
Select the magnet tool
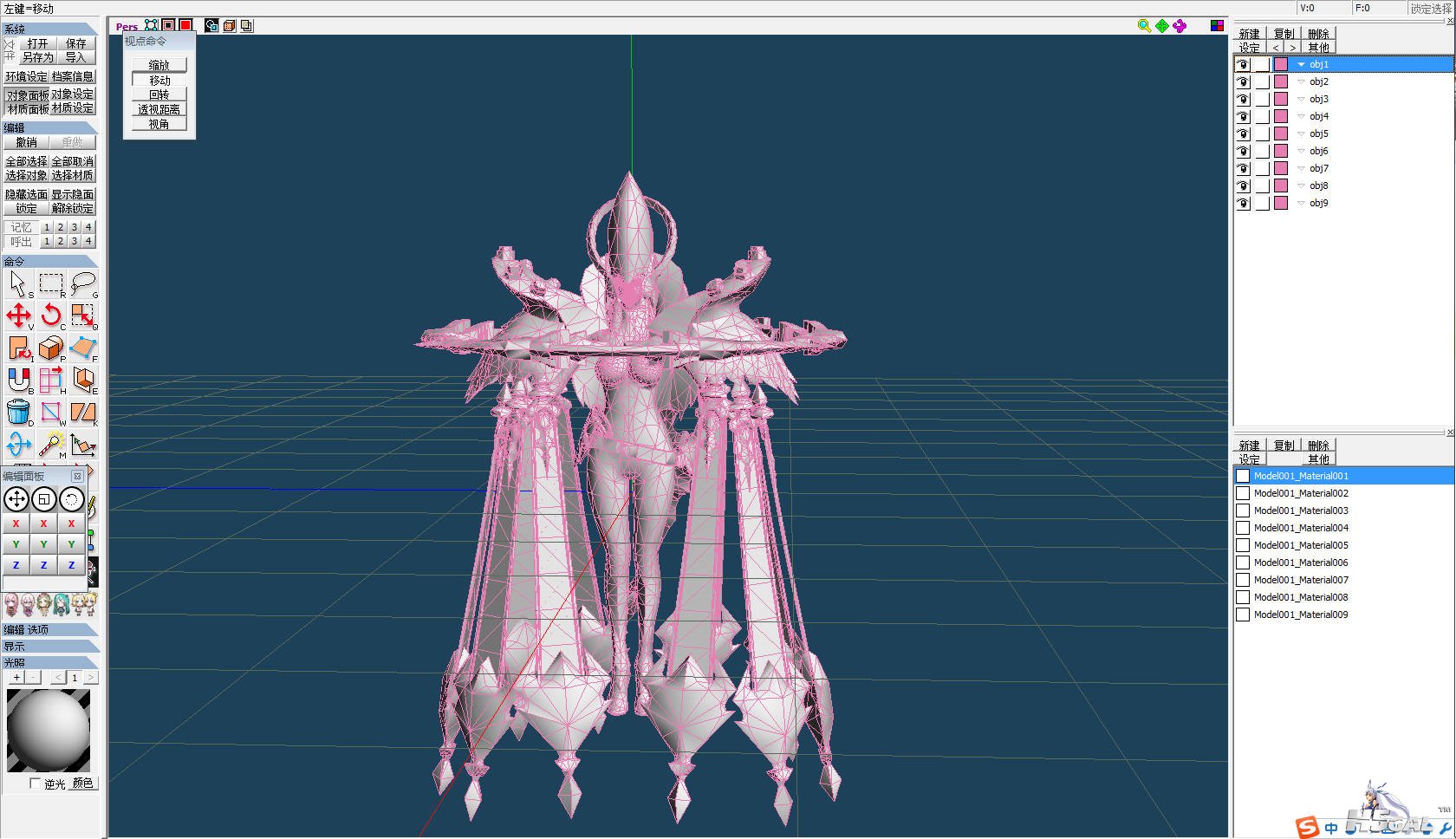click(18, 380)
